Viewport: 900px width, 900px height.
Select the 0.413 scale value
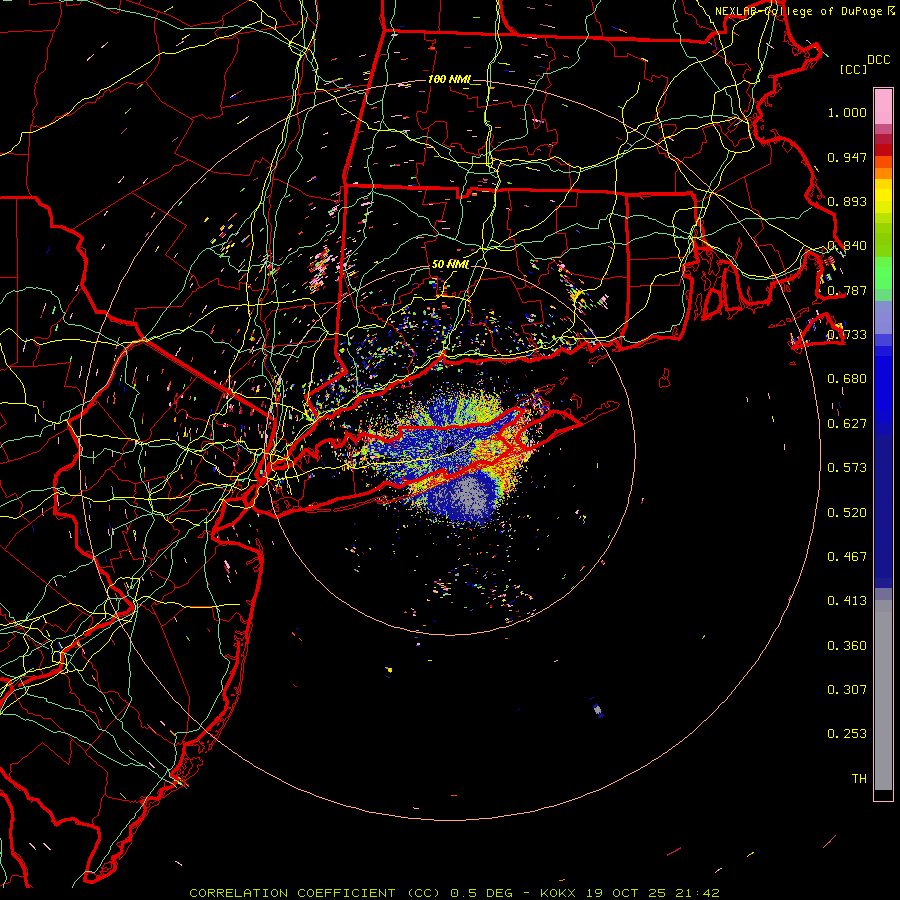point(847,601)
